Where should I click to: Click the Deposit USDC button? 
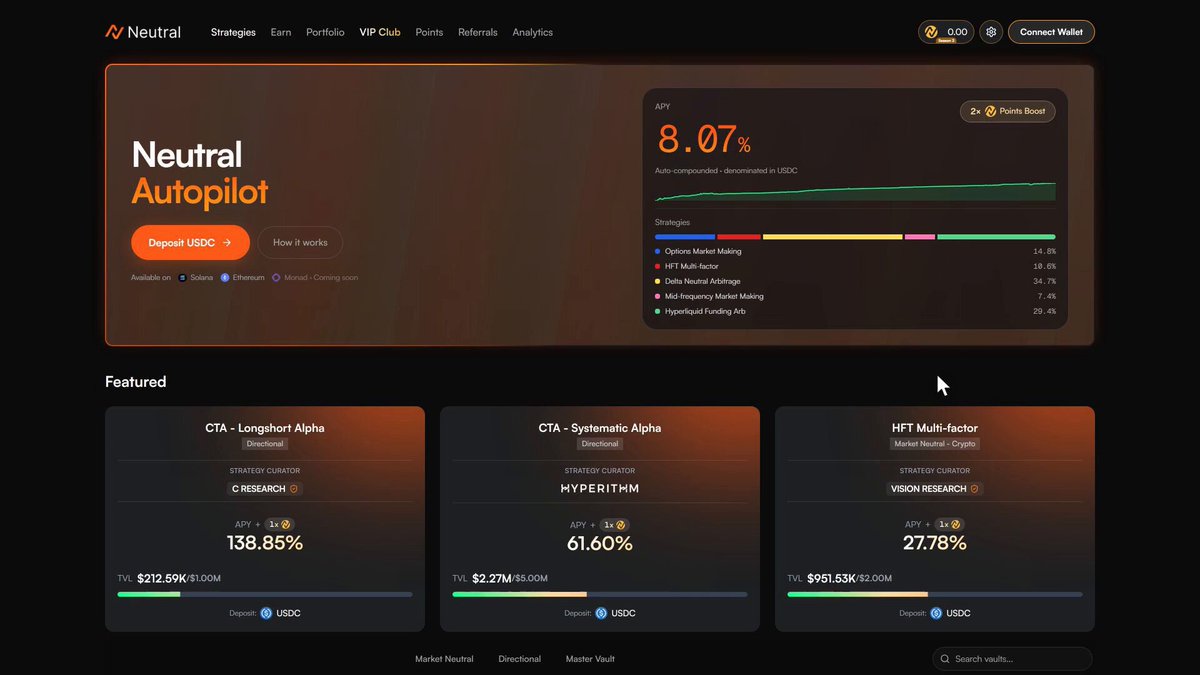pos(190,242)
